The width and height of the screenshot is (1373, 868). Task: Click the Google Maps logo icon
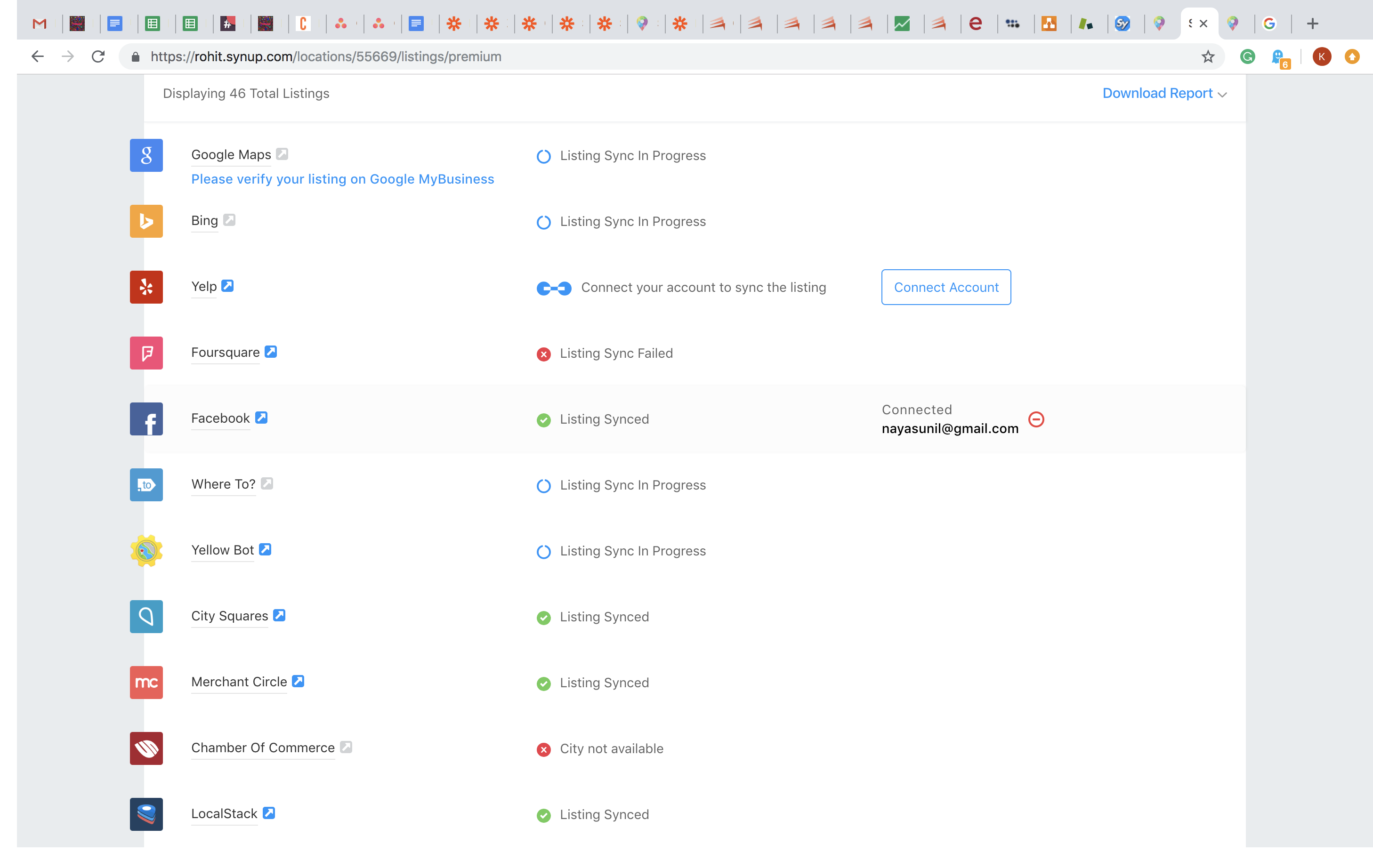click(146, 155)
